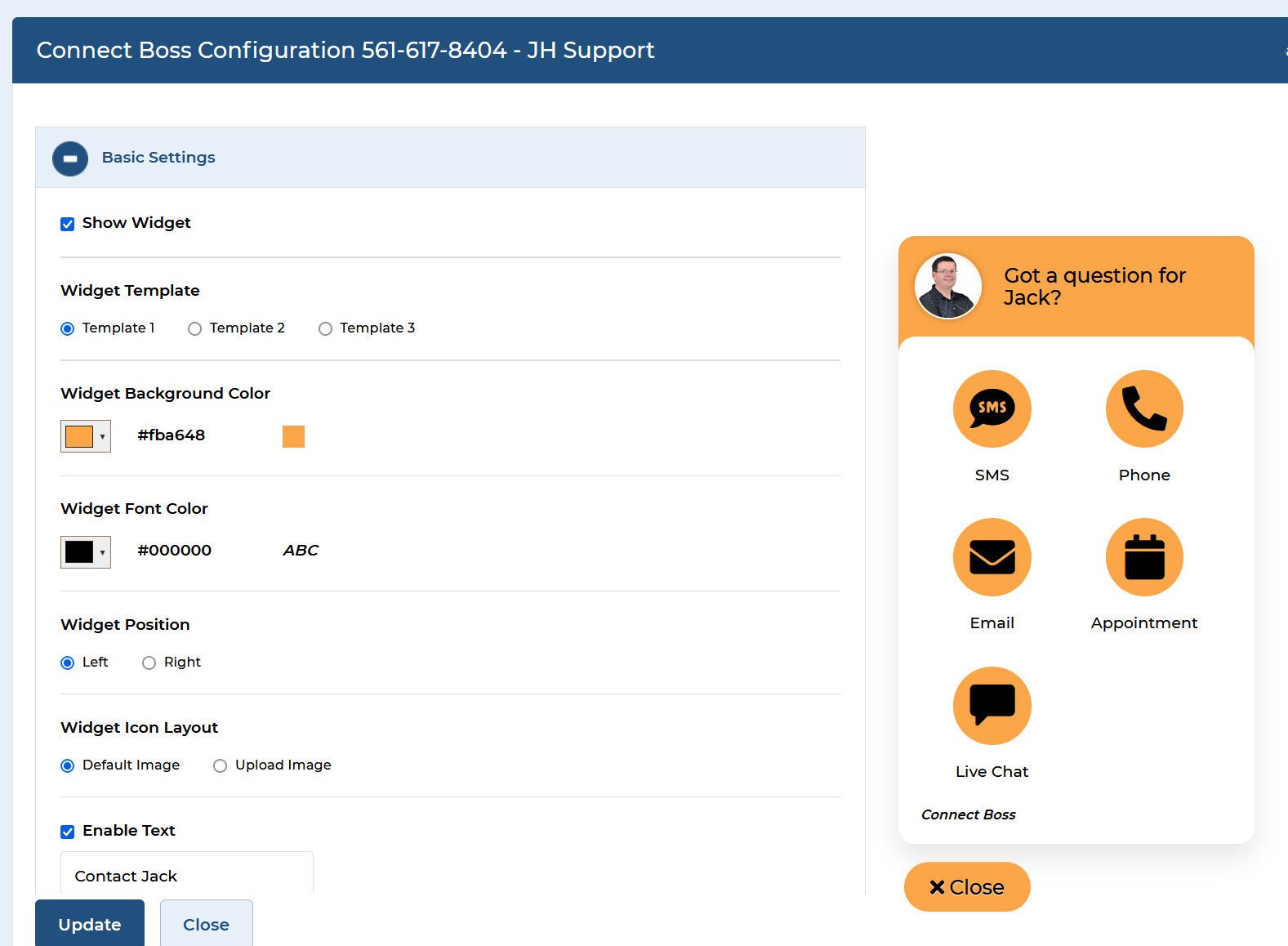Screen dimensions: 1288x946
Task: Disable the Enable Text checkbox
Action: pos(68,832)
